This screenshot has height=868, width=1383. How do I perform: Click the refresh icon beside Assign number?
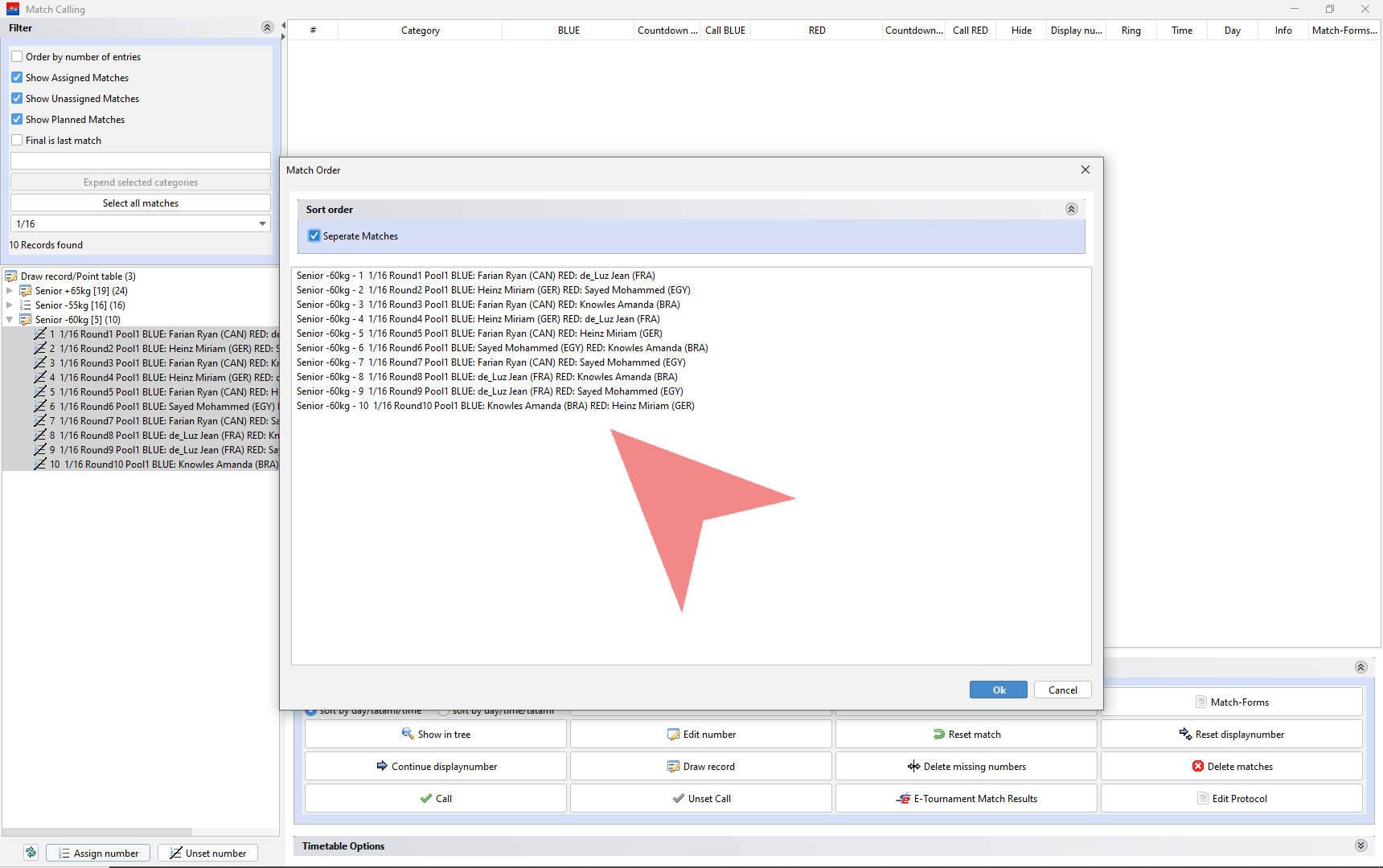click(31, 853)
